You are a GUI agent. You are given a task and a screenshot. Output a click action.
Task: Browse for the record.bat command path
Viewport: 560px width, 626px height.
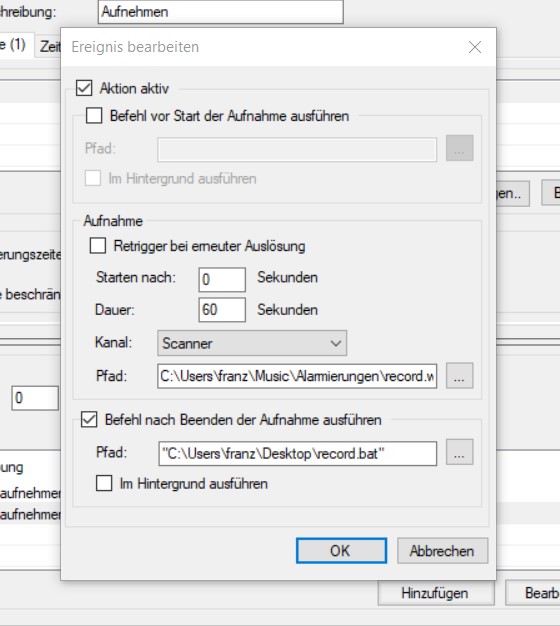(x=459, y=452)
